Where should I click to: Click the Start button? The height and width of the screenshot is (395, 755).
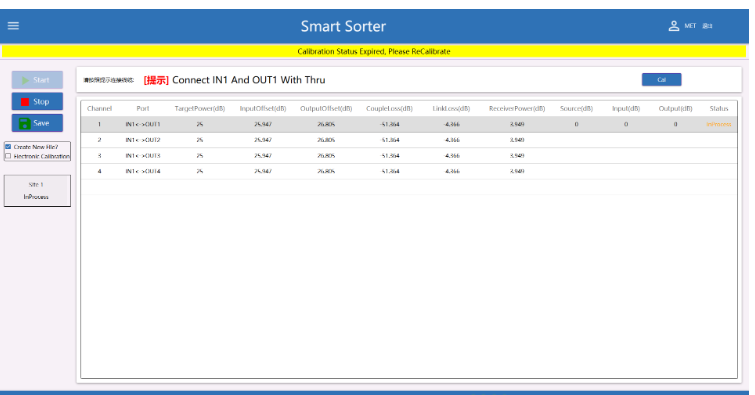pos(37,80)
